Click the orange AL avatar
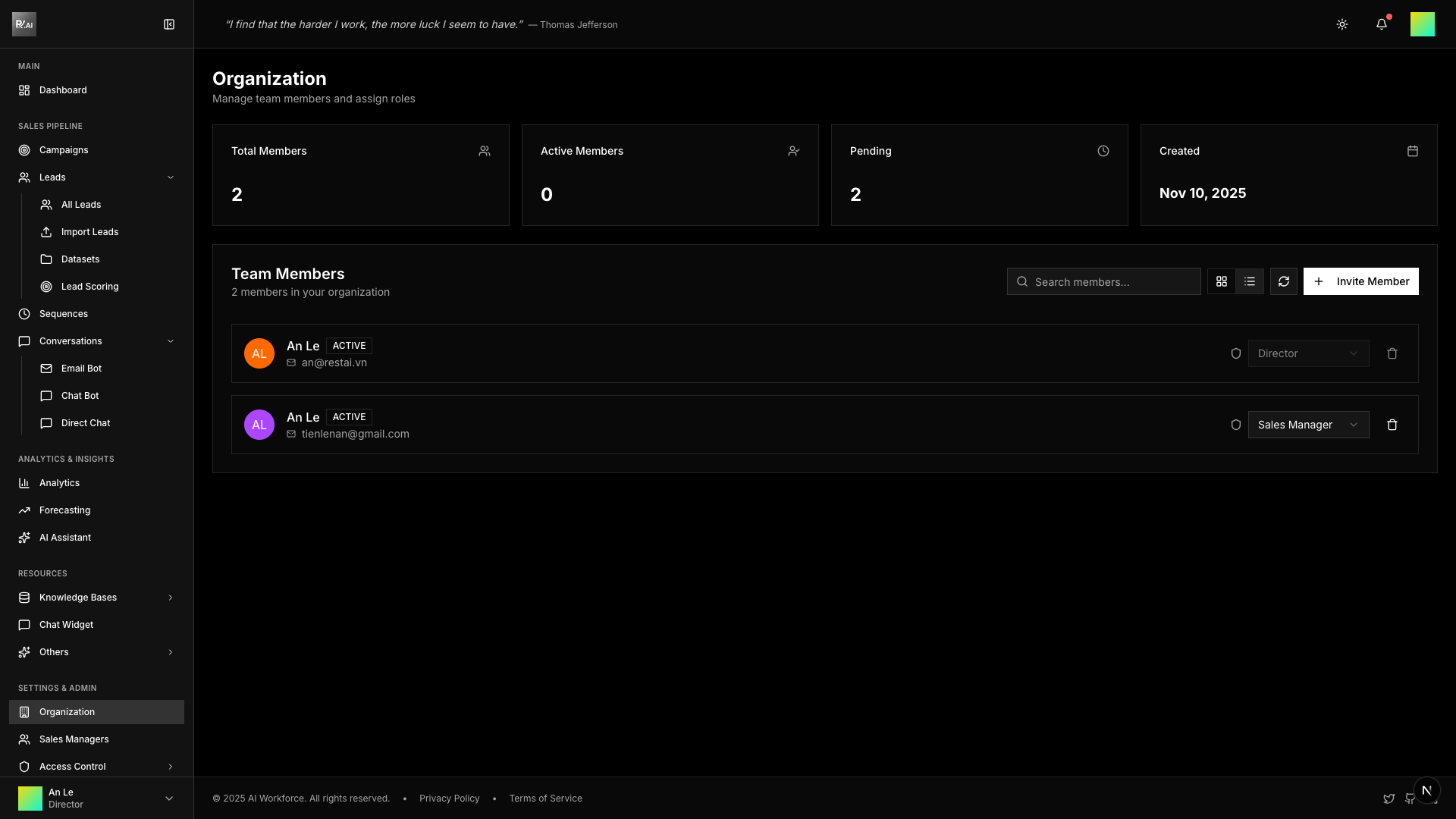The width and height of the screenshot is (1456, 819). pyautogui.click(x=259, y=353)
